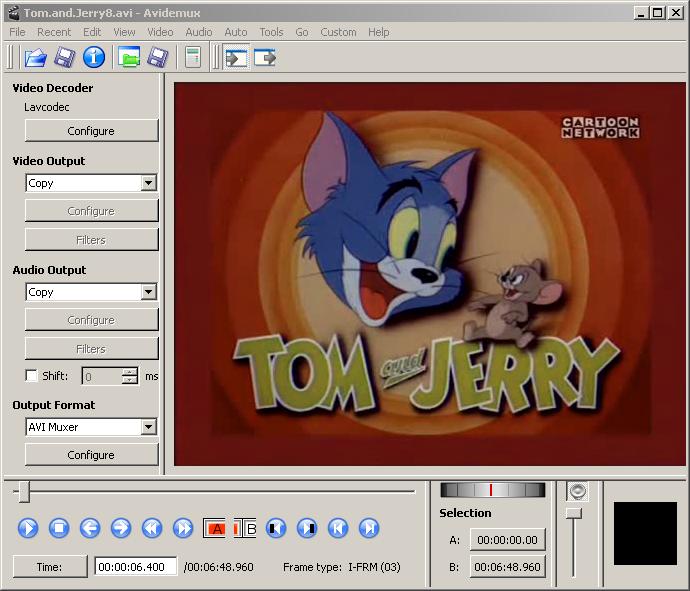
Task: Open the Audio menu
Action: (199, 32)
